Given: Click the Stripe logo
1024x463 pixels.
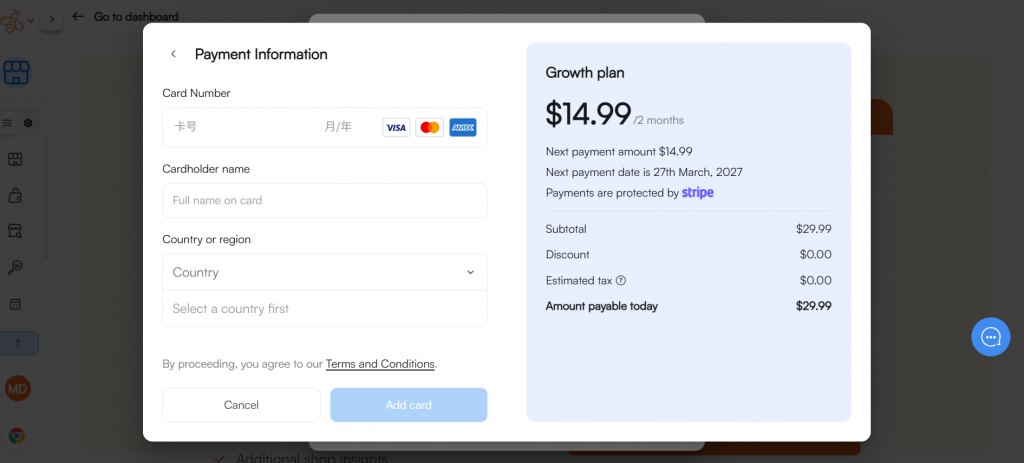Looking at the screenshot, I should click(698, 192).
